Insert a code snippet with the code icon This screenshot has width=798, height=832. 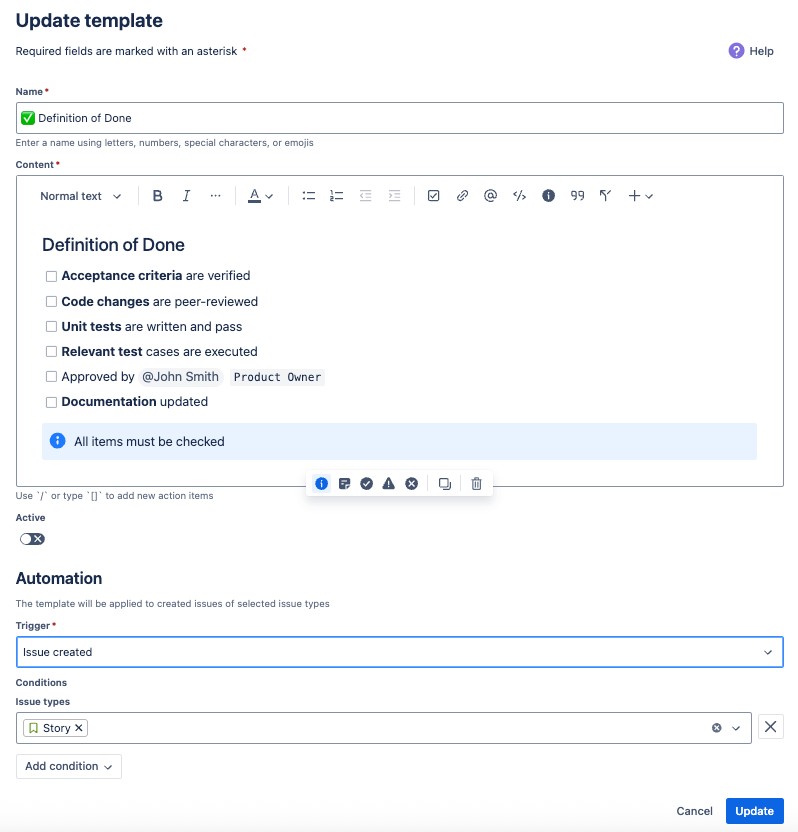pyautogui.click(x=519, y=196)
